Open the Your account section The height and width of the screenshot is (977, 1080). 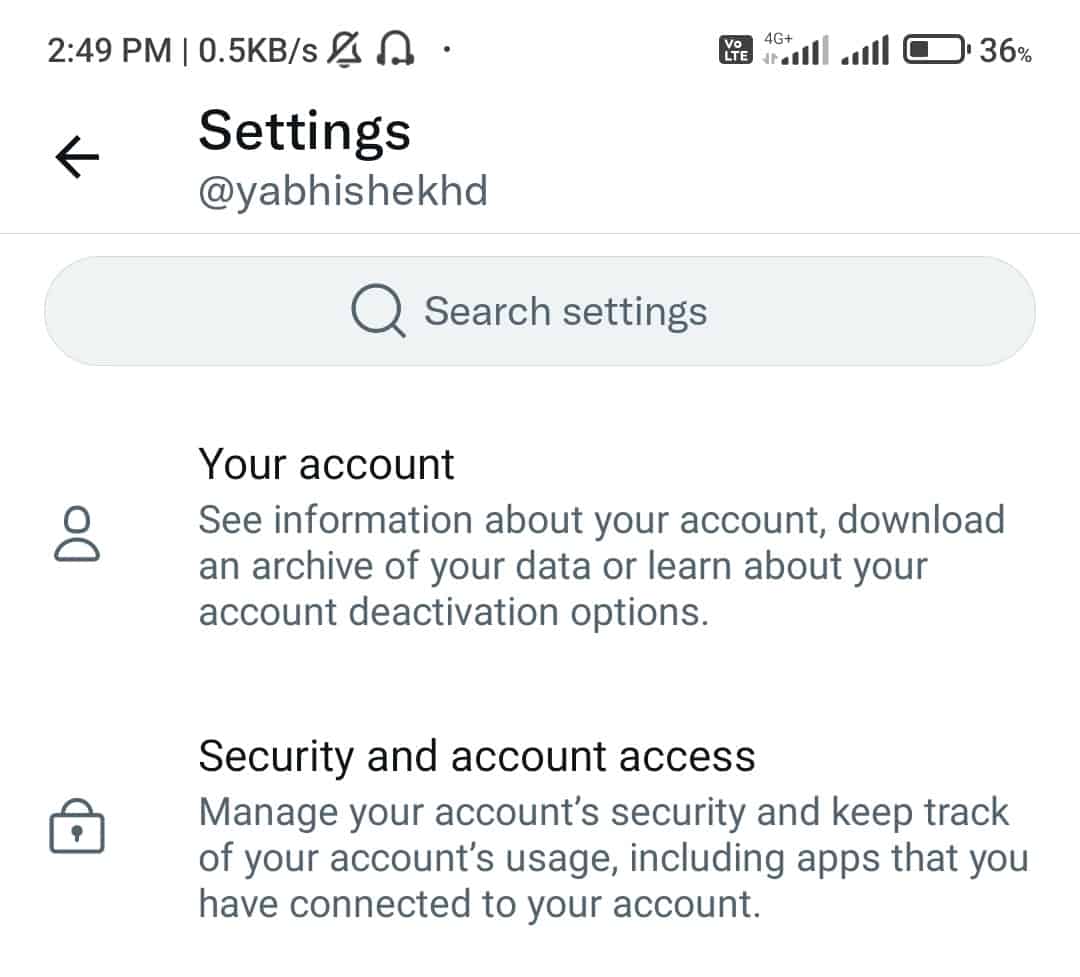point(327,465)
